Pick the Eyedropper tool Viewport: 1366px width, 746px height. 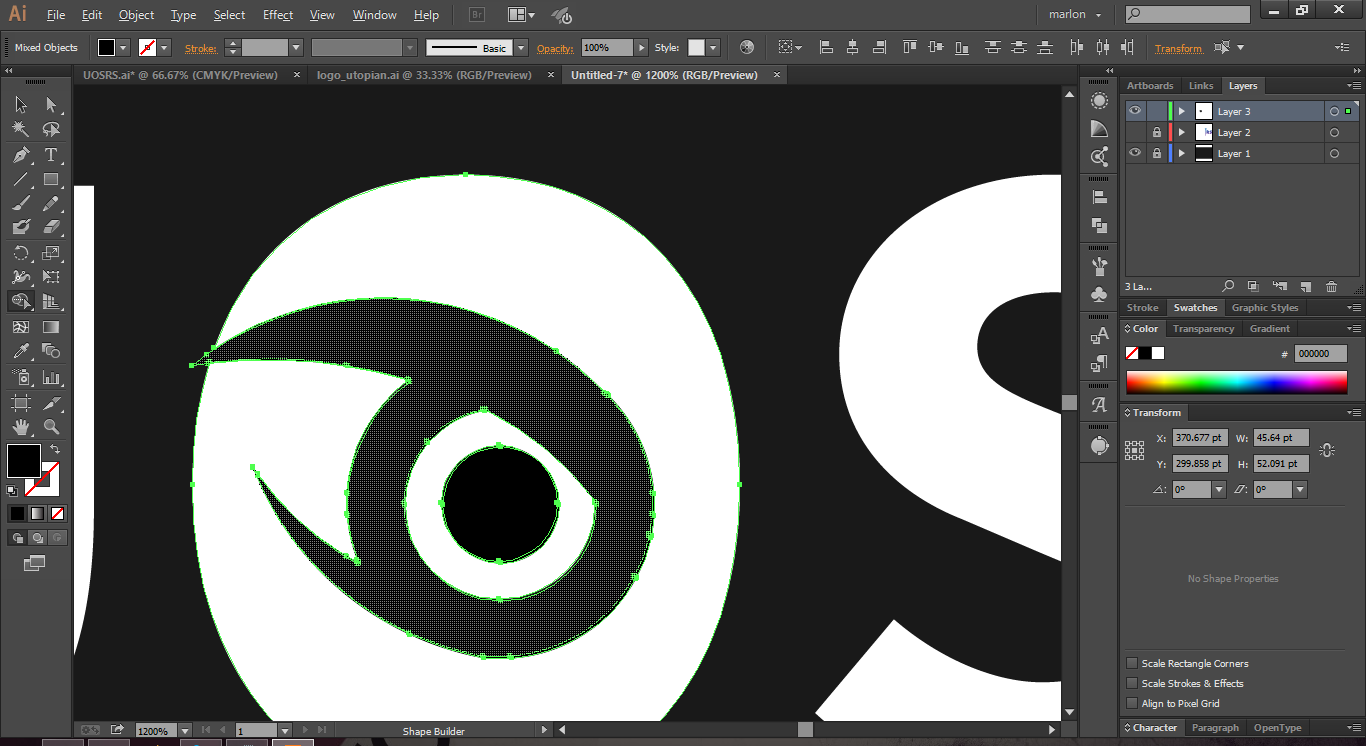point(21,351)
